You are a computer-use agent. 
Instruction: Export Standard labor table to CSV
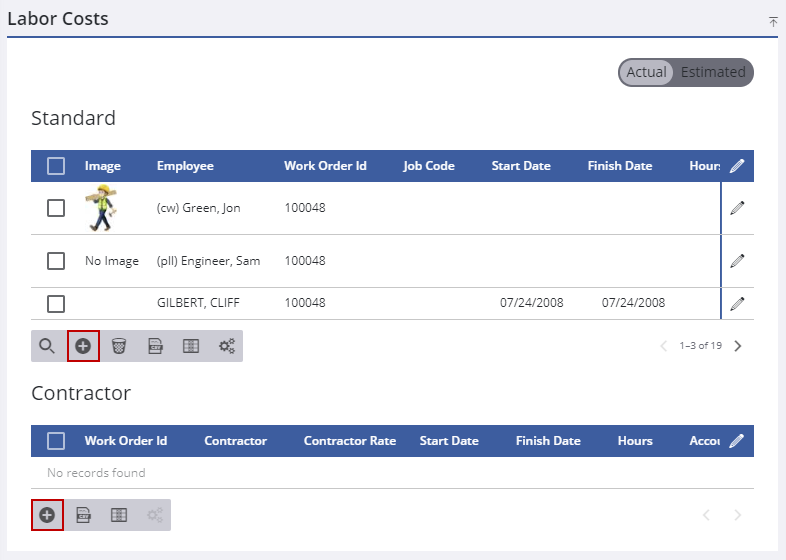(155, 346)
